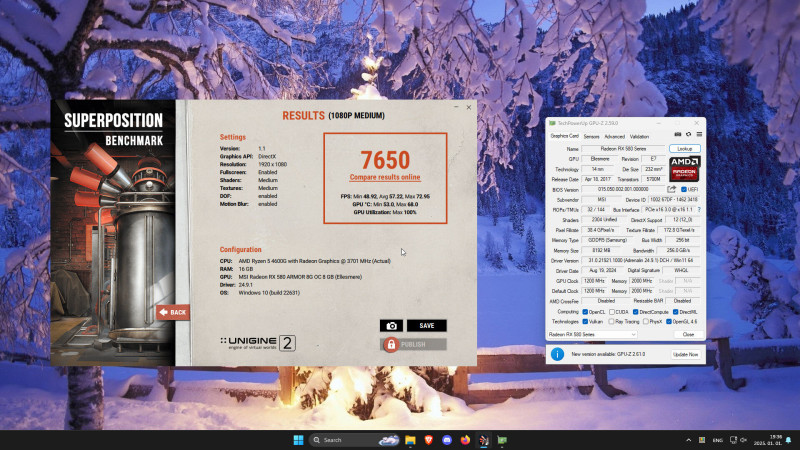Show hidden system tray icons
Screen dimensions: 800x450
click(688, 440)
